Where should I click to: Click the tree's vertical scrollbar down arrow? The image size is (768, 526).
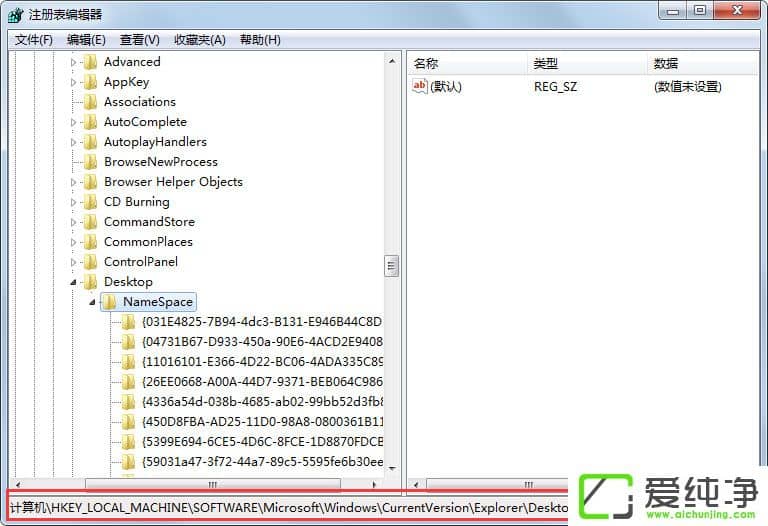[392, 468]
